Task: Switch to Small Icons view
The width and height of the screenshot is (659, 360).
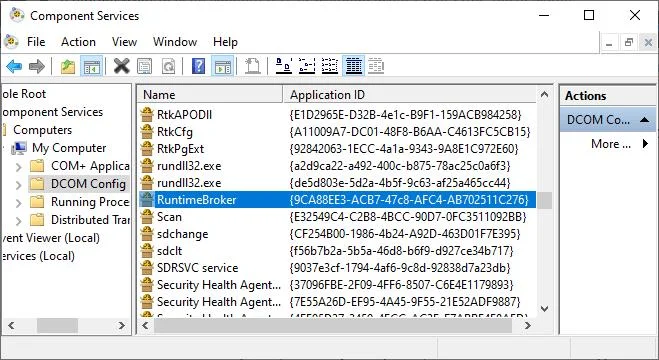Action: click(307, 66)
